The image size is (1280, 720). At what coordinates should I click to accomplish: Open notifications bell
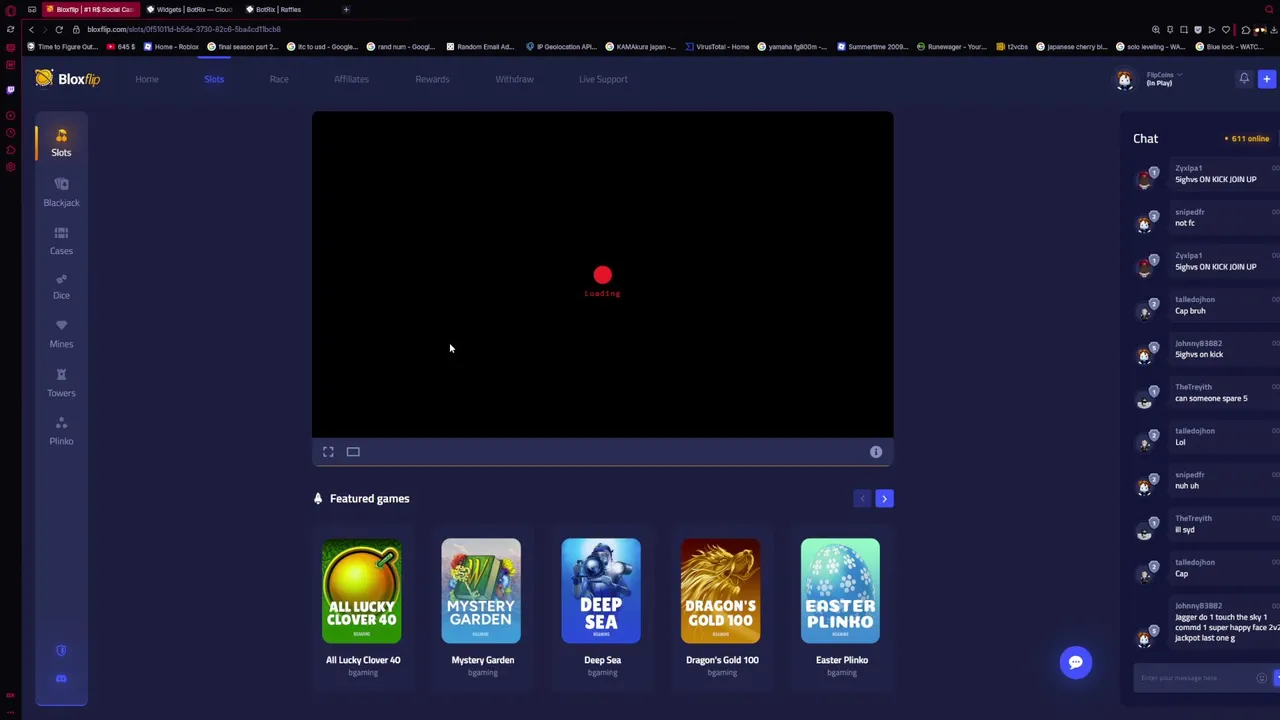tap(1244, 78)
